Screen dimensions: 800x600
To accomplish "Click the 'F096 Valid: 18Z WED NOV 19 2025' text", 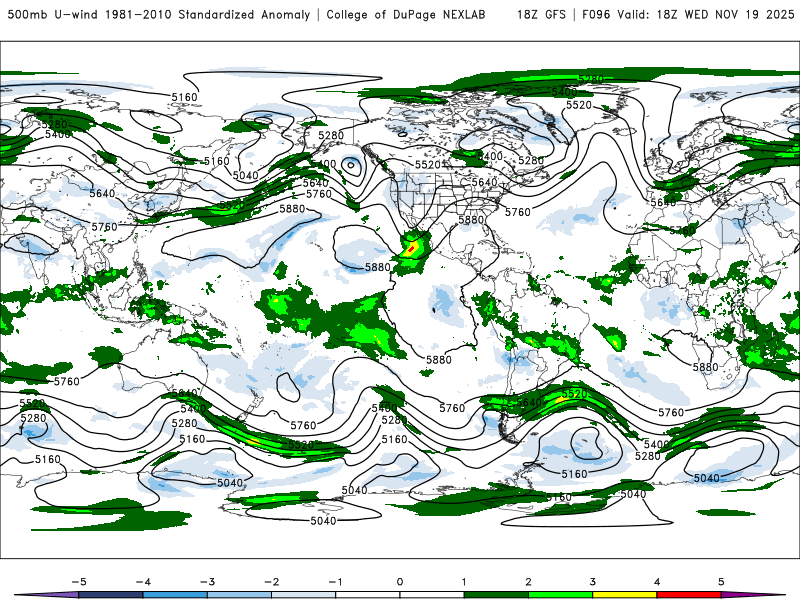I will [x=688, y=15].
